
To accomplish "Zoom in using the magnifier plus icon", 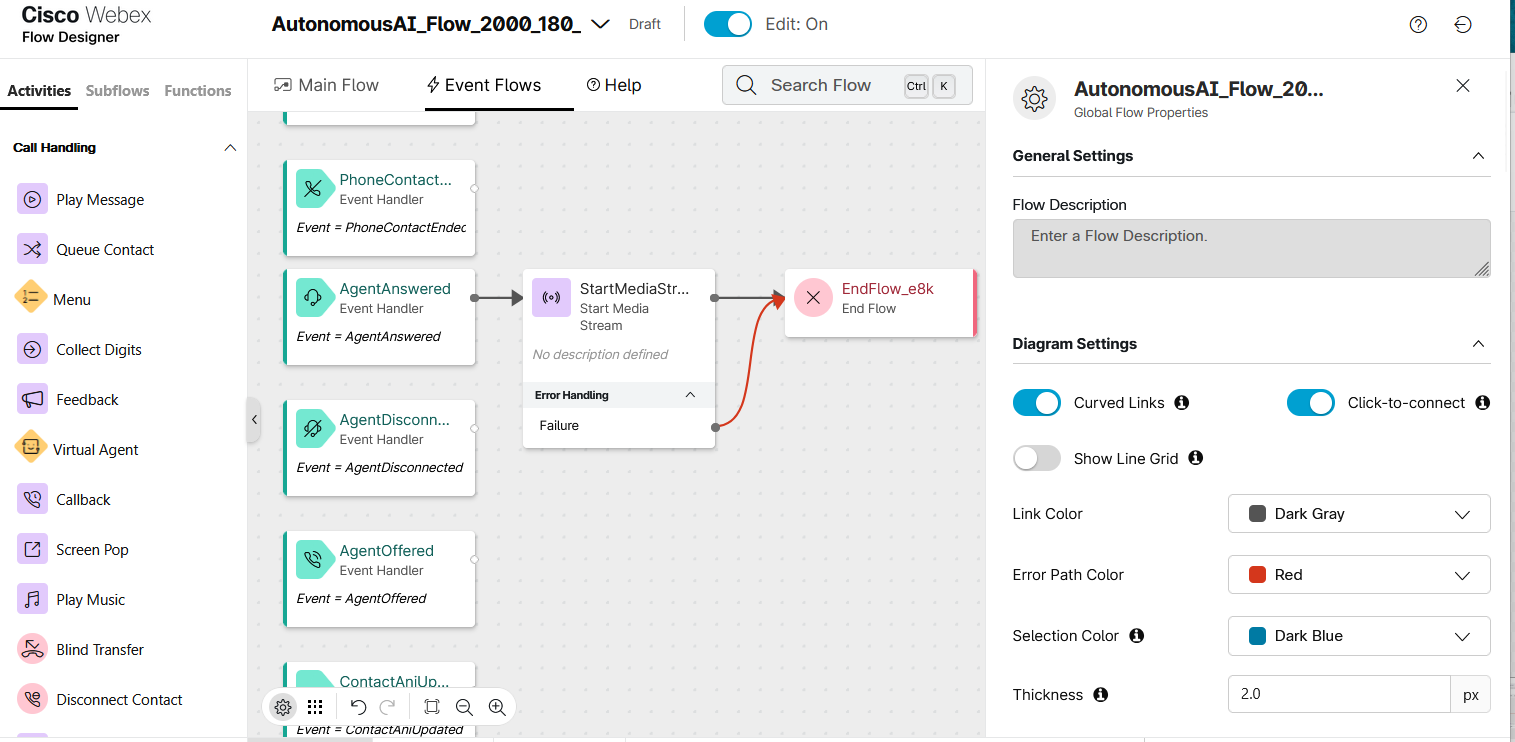I will [497, 707].
